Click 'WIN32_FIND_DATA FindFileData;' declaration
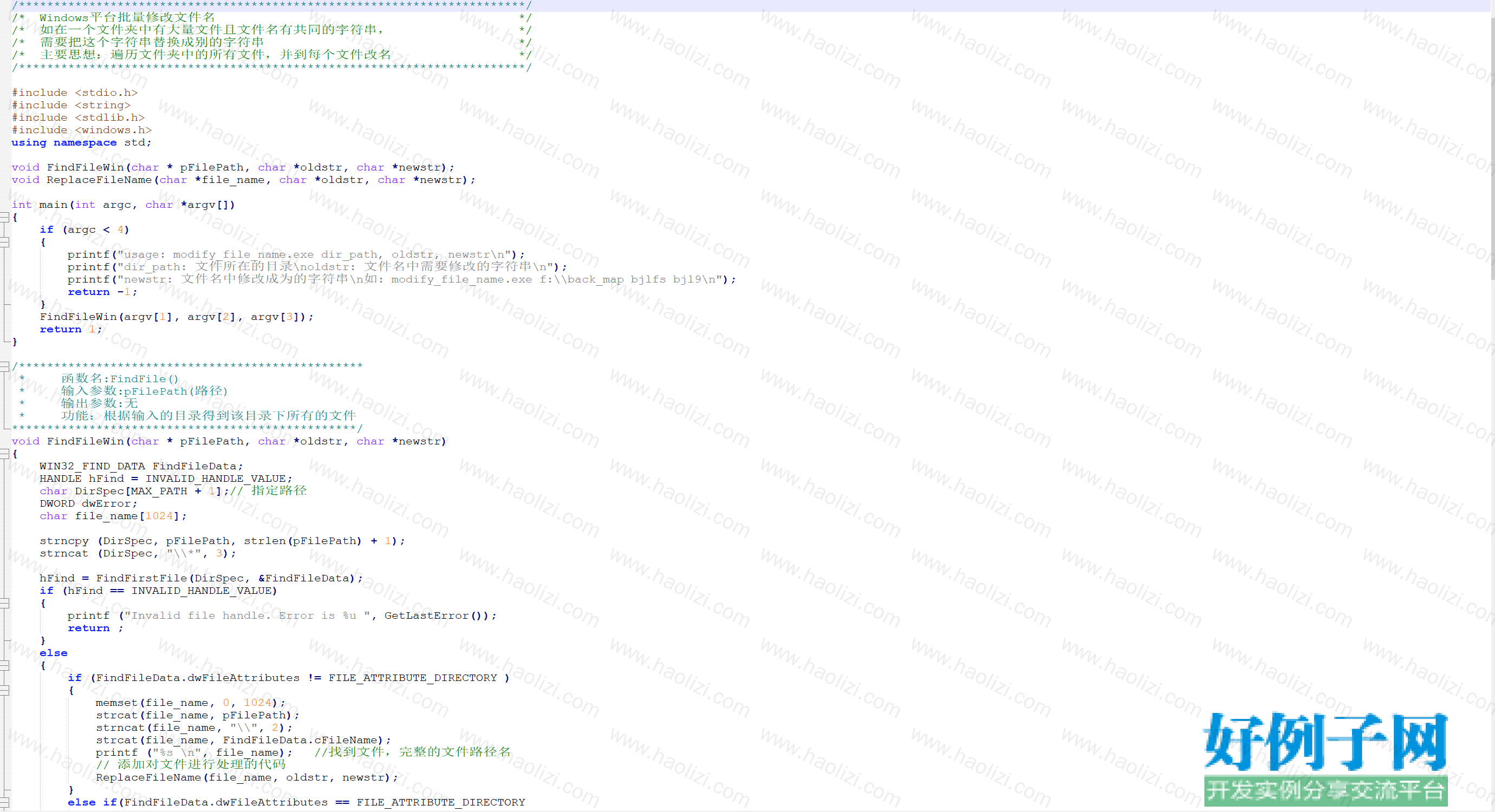The image size is (1495, 812). click(141, 466)
